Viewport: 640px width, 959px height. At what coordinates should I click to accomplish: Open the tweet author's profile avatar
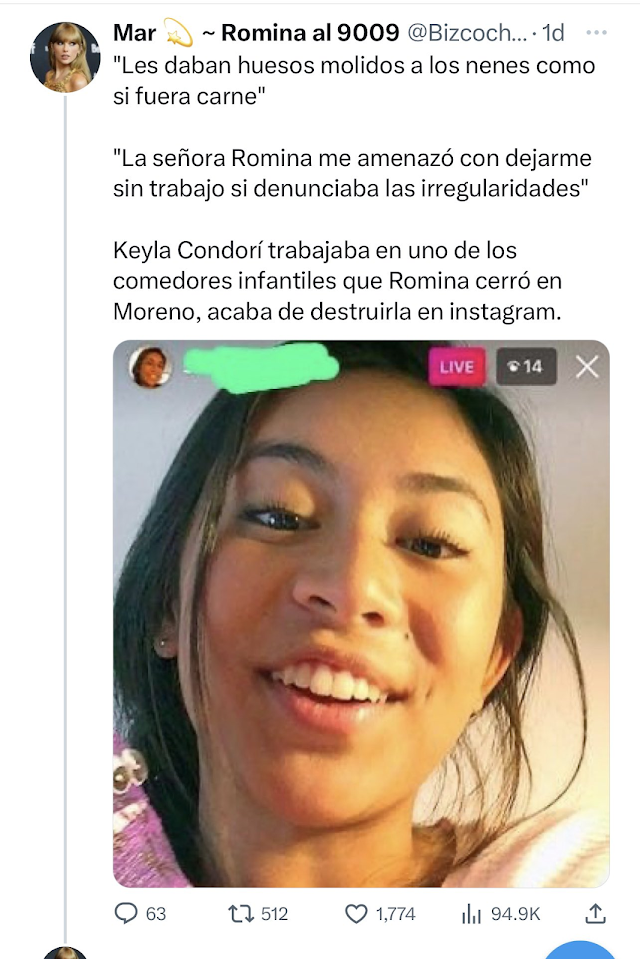65,57
